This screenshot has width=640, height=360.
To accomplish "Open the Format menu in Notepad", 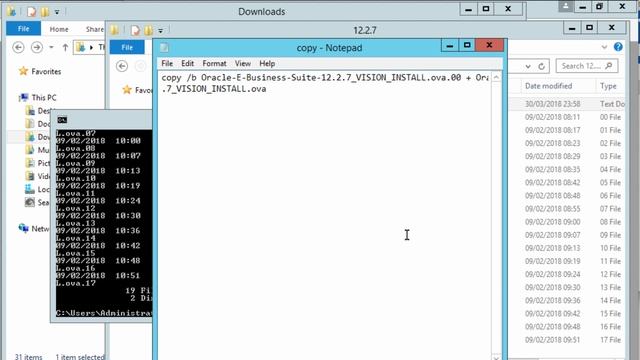I will pos(214,63).
